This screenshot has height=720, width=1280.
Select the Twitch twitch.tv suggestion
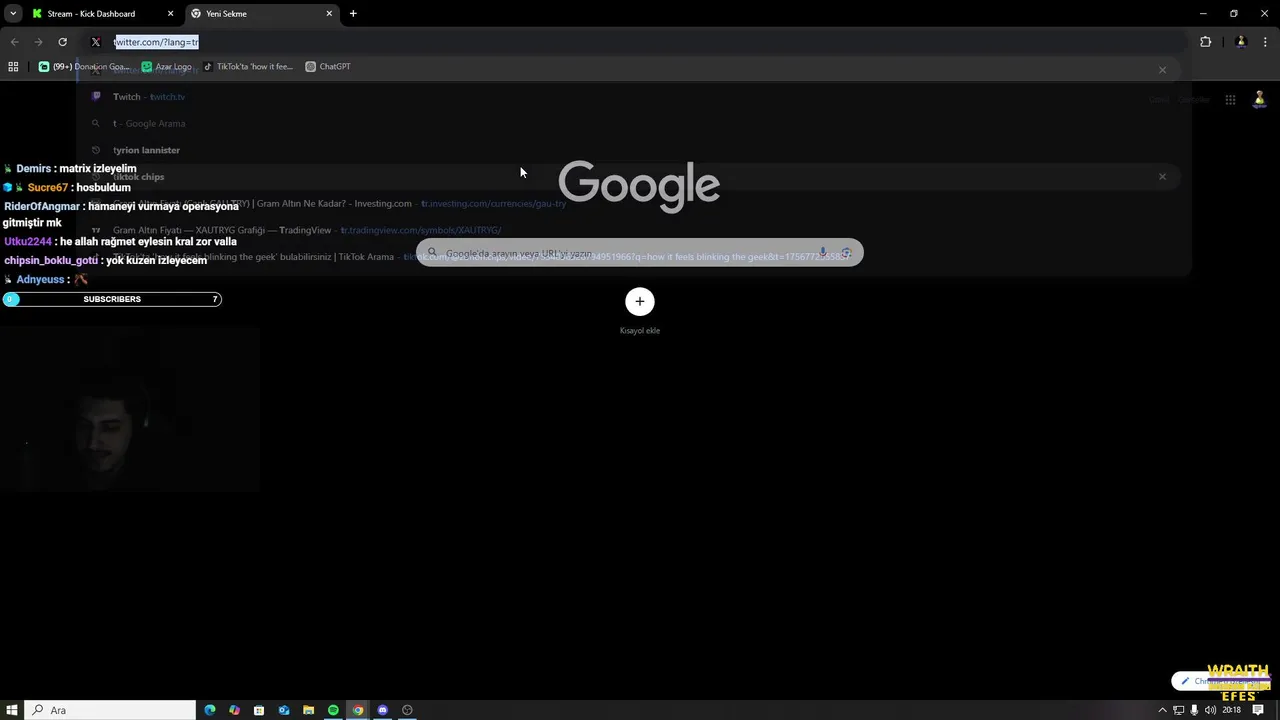[x=634, y=97]
